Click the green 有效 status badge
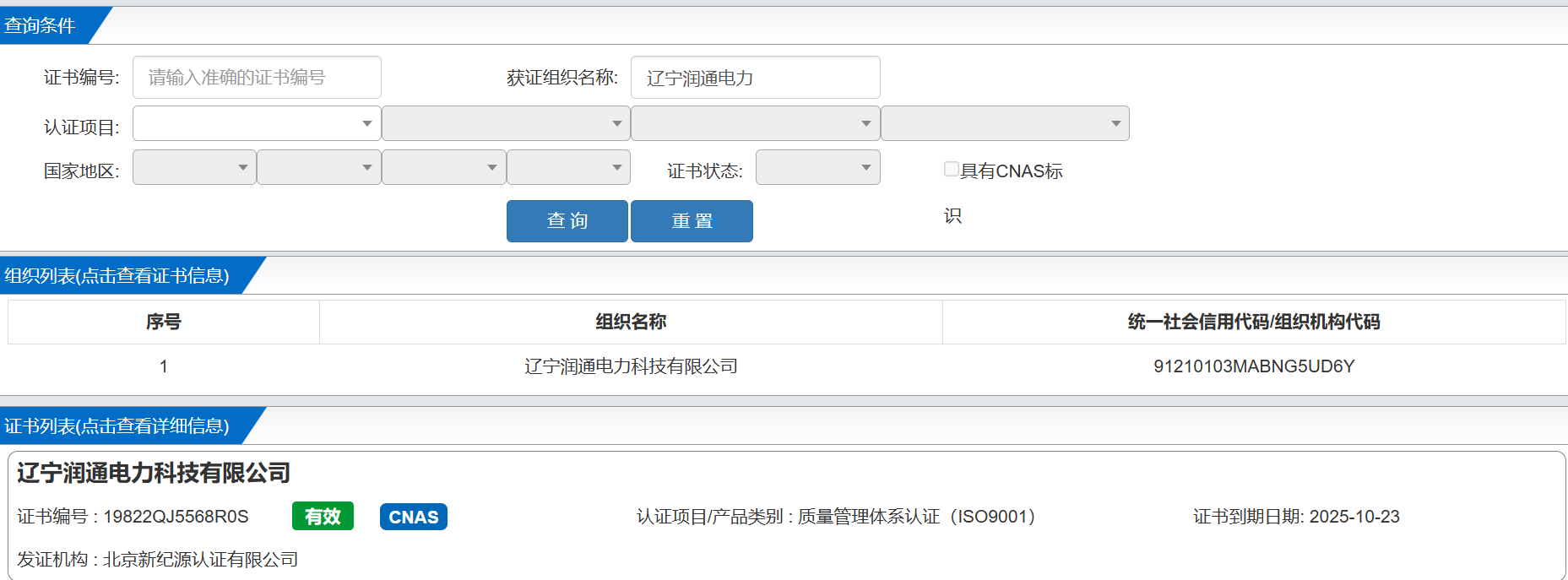Viewport: 1568px width, 580px height. 323,517
